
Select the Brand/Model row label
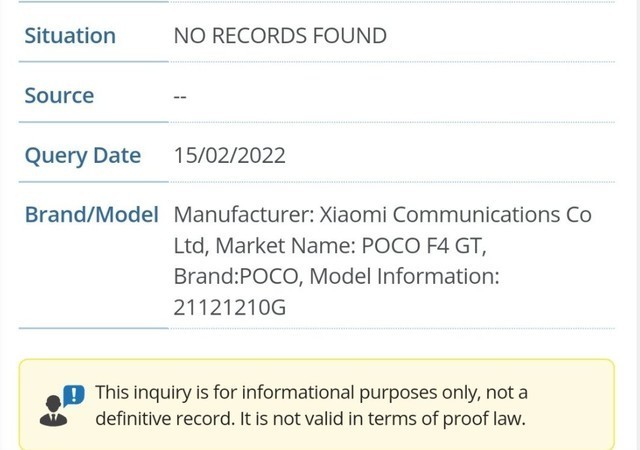(x=91, y=215)
